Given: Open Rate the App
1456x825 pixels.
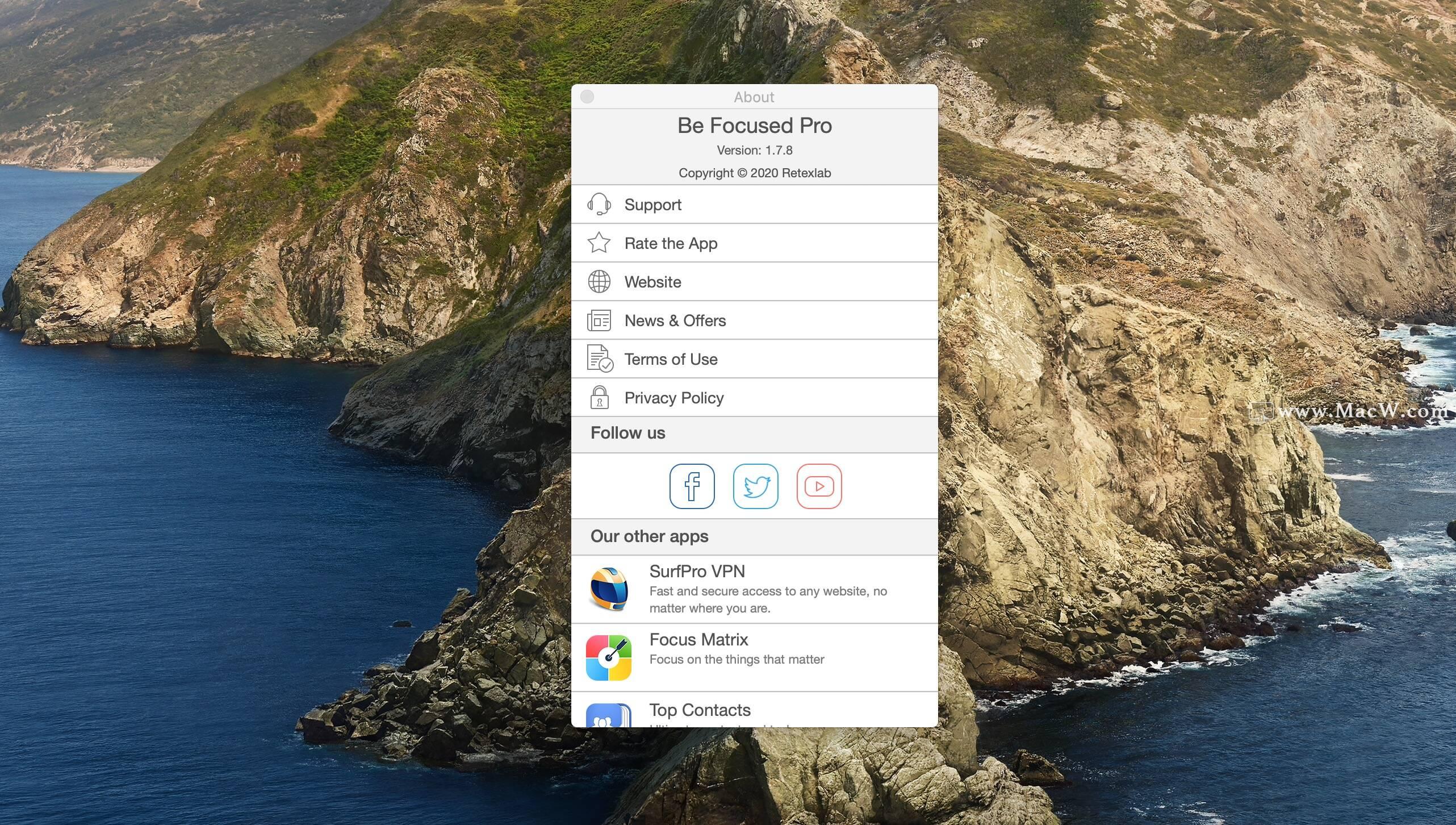Looking at the screenshot, I should (755, 243).
